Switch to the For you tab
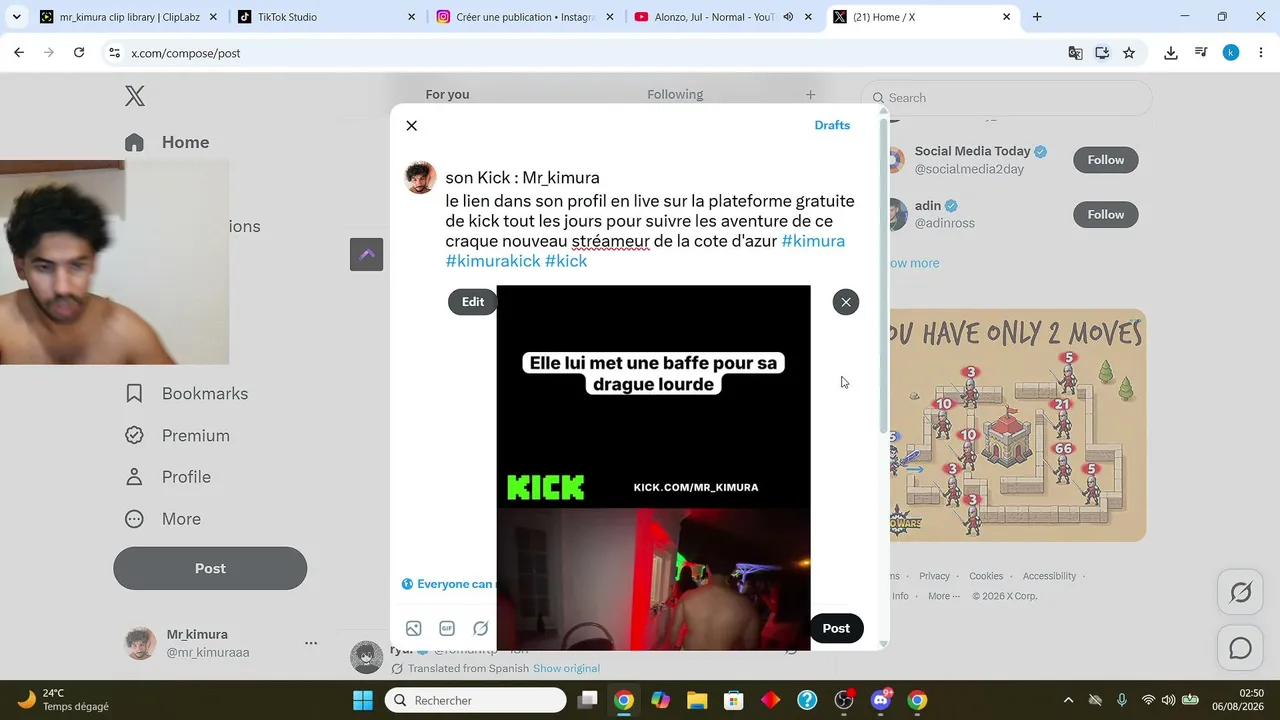This screenshot has height=720, width=1280. [447, 95]
